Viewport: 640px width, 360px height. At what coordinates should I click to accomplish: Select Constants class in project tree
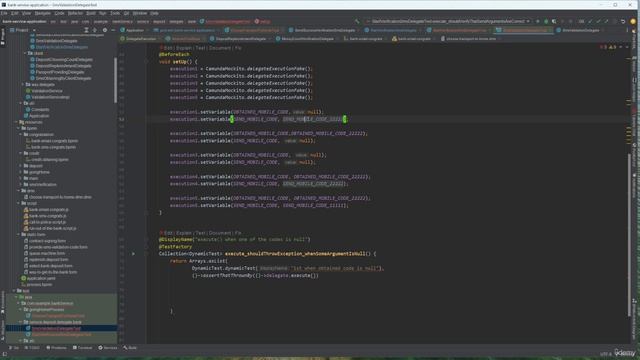[40, 109]
